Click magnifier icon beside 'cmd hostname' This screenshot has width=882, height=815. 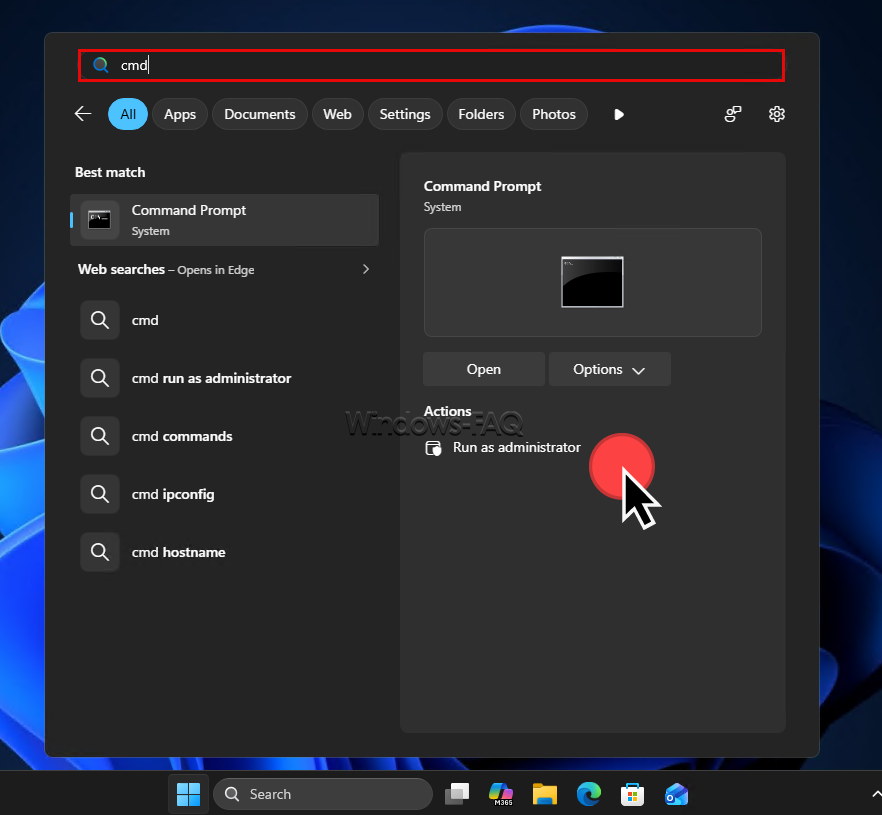tap(100, 552)
